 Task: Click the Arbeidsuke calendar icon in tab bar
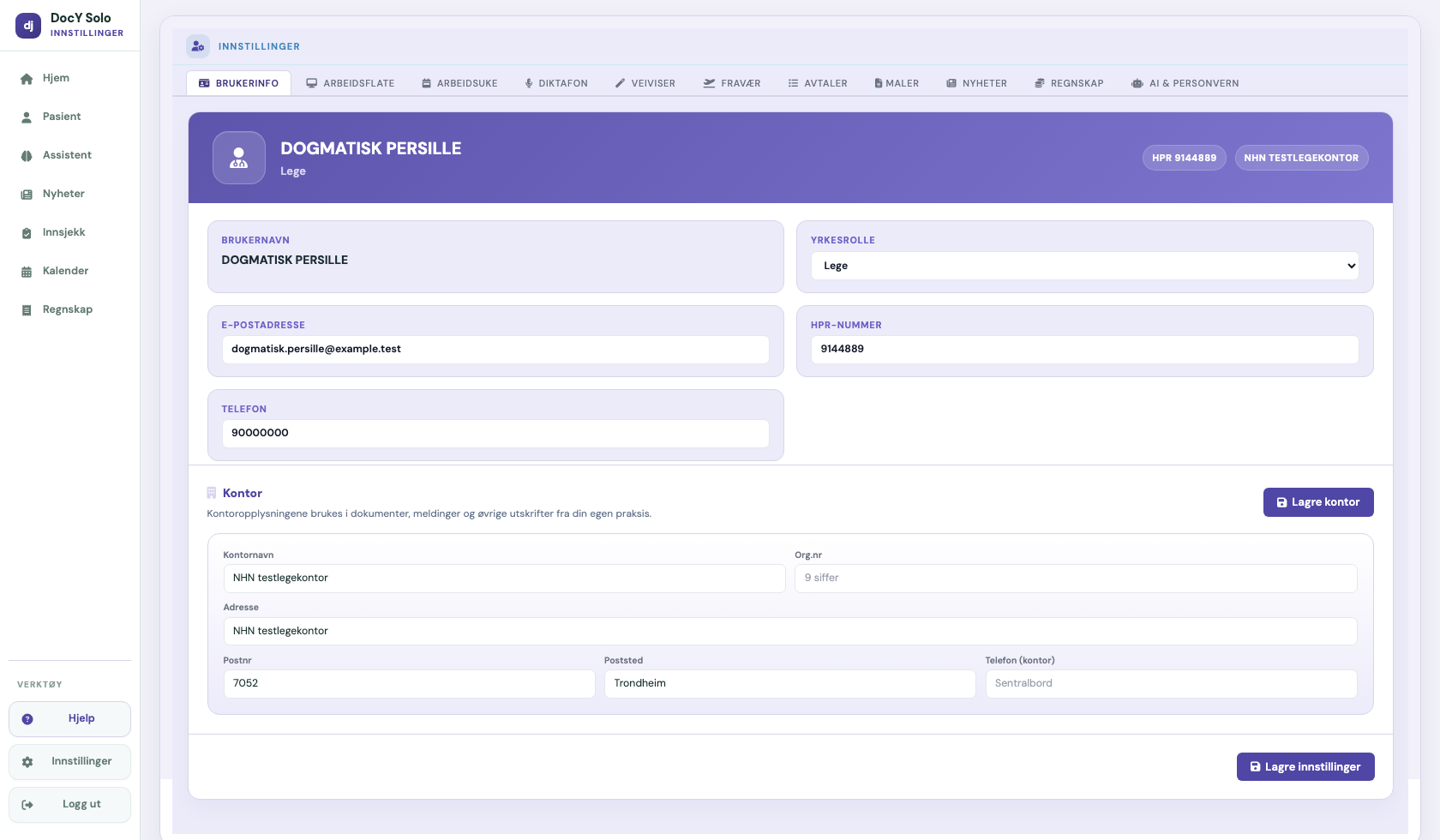tap(426, 83)
